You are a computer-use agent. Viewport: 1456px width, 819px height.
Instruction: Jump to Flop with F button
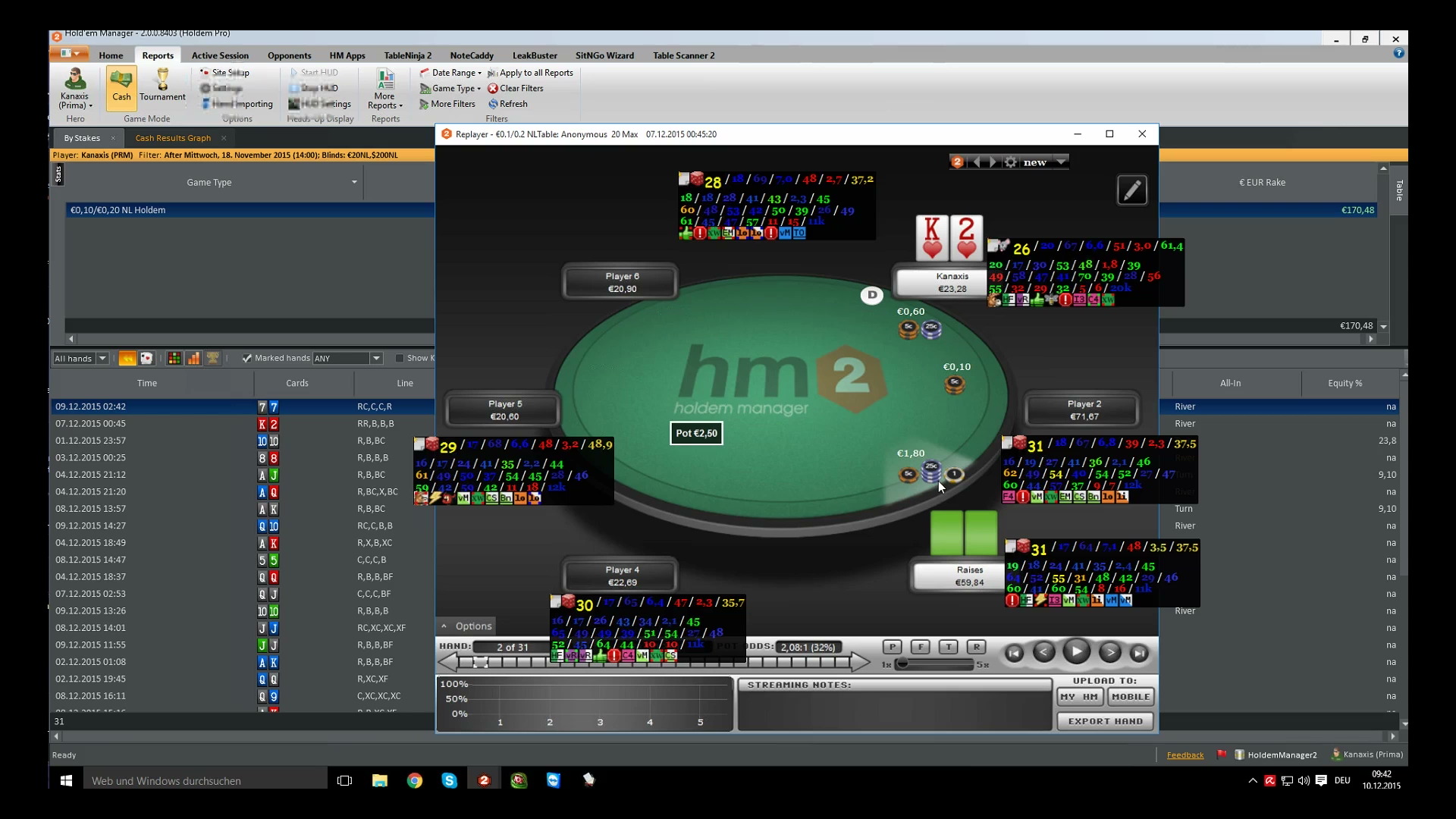[x=920, y=647]
